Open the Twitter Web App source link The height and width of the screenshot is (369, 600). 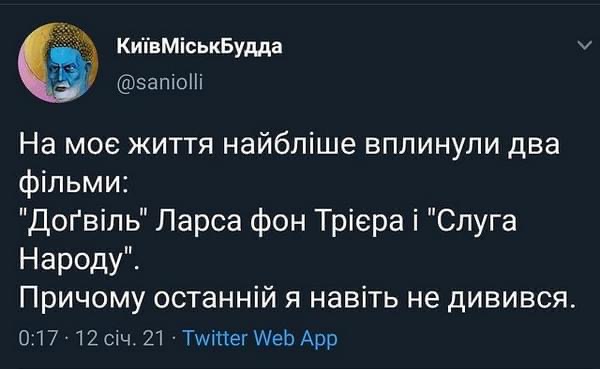click(x=261, y=338)
